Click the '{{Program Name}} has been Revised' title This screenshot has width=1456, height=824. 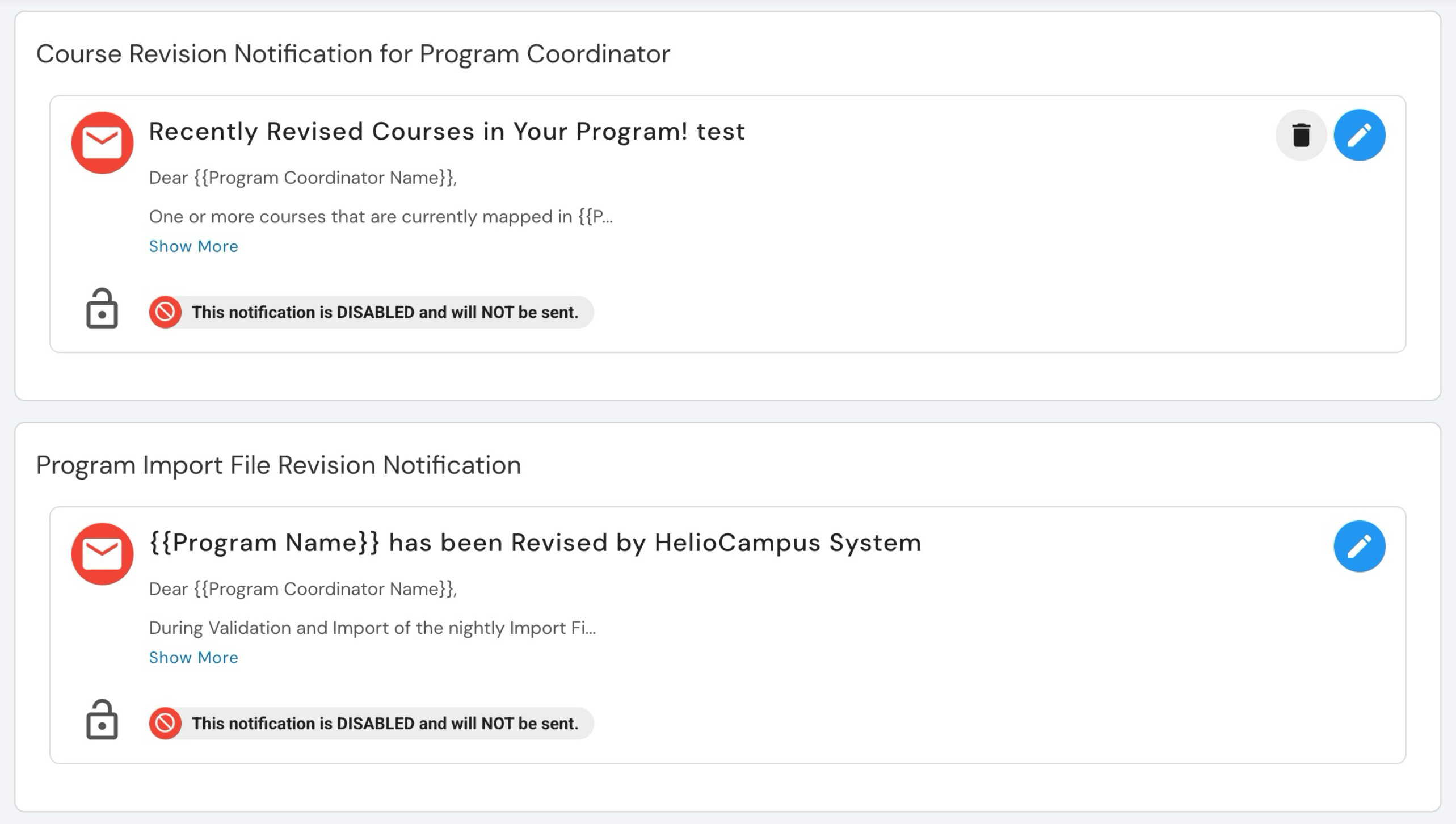point(535,543)
